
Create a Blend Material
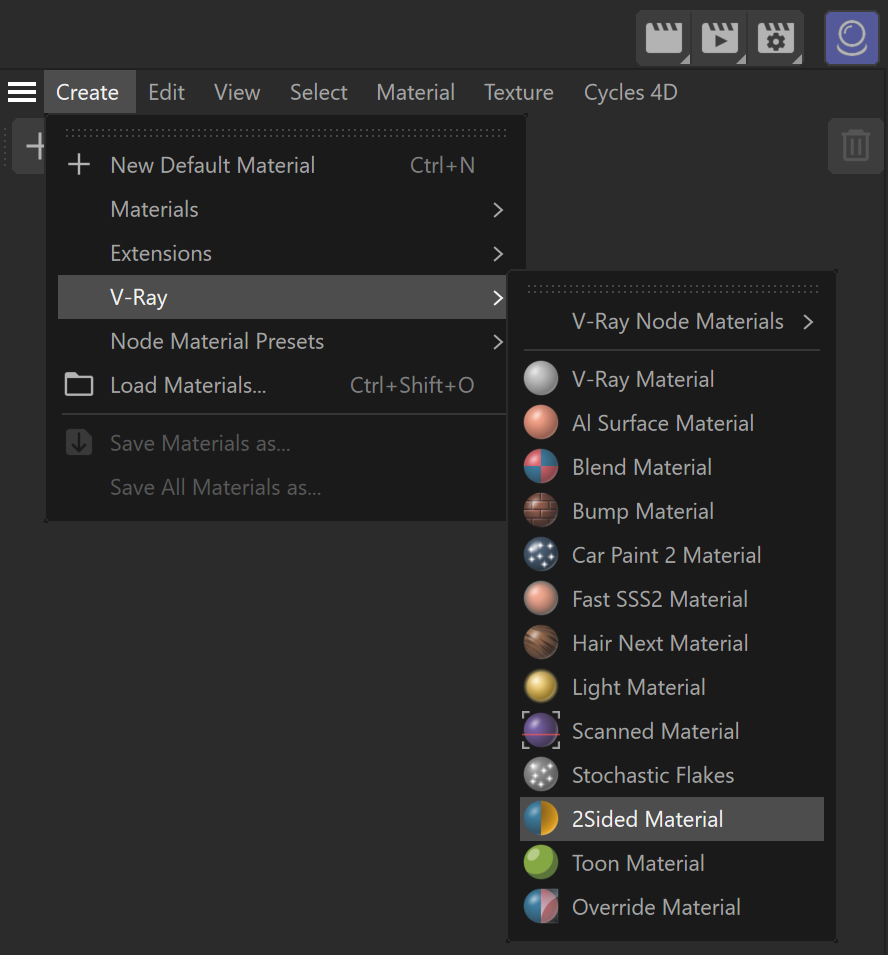(x=672, y=467)
